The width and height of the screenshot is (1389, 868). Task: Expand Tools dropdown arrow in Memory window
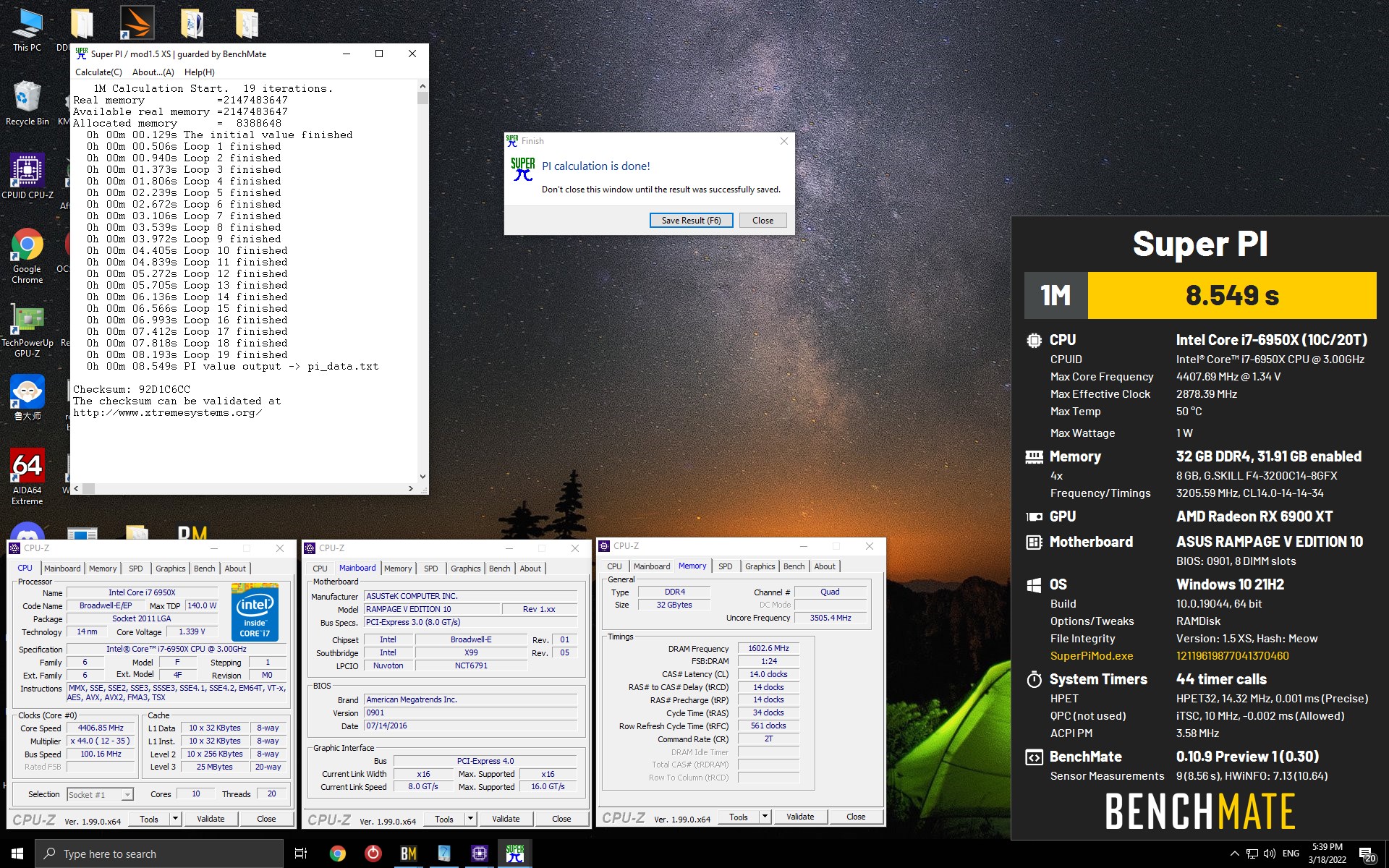765,817
